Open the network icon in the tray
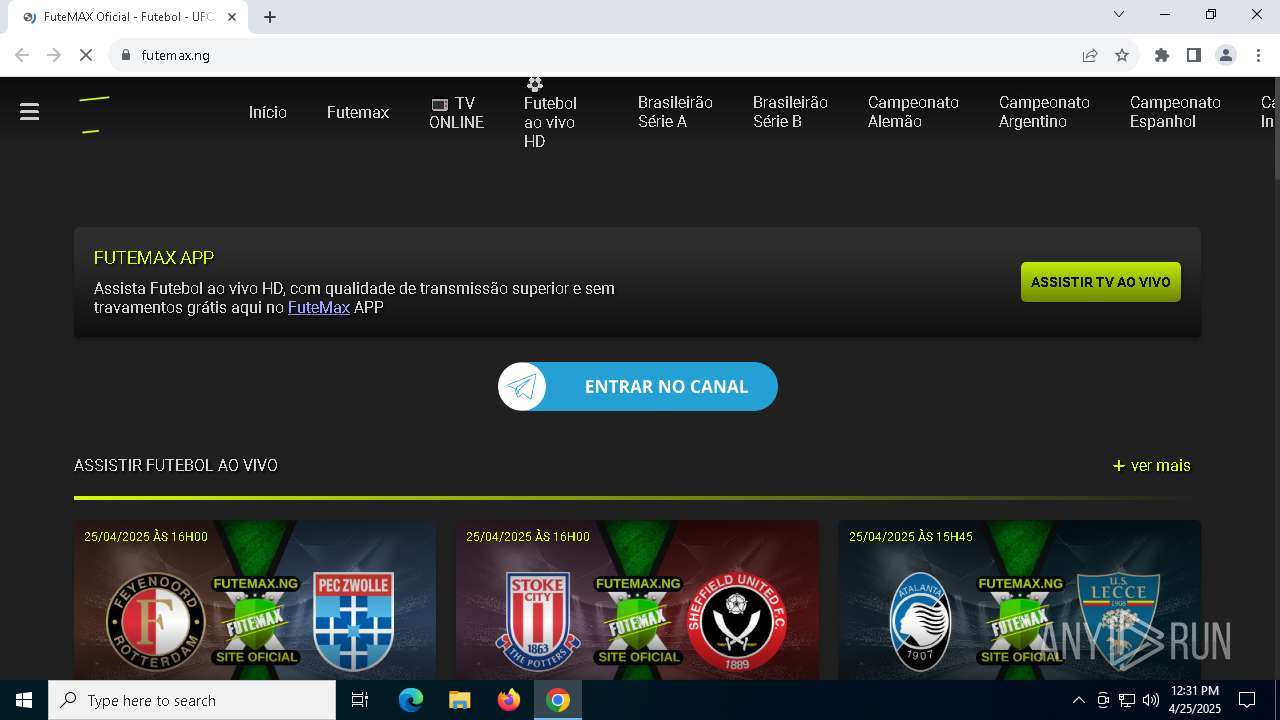This screenshot has width=1280, height=720. [1127, 700]
